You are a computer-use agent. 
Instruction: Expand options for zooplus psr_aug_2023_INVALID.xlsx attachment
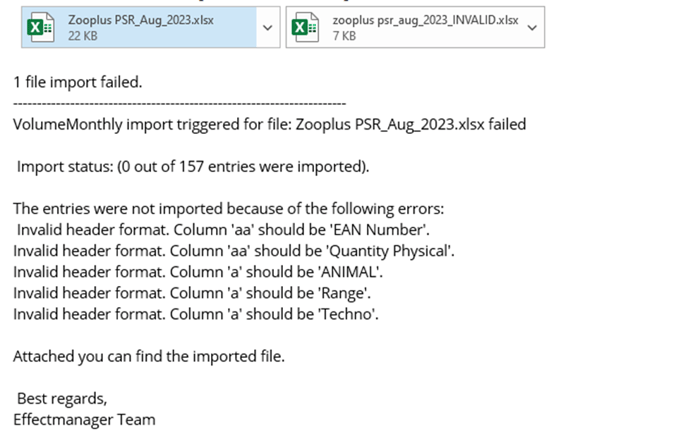532,27
